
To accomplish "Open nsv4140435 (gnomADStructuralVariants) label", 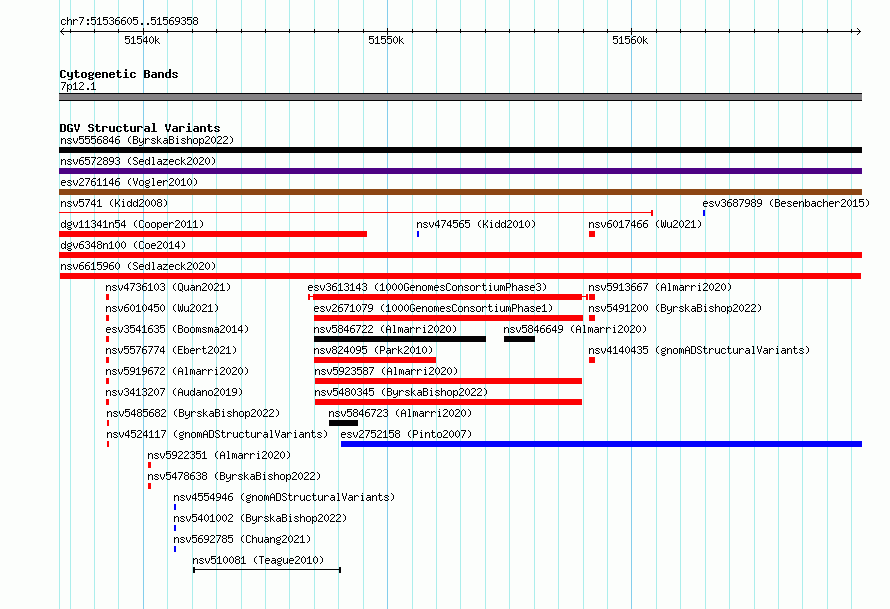I will pos(699,350).
